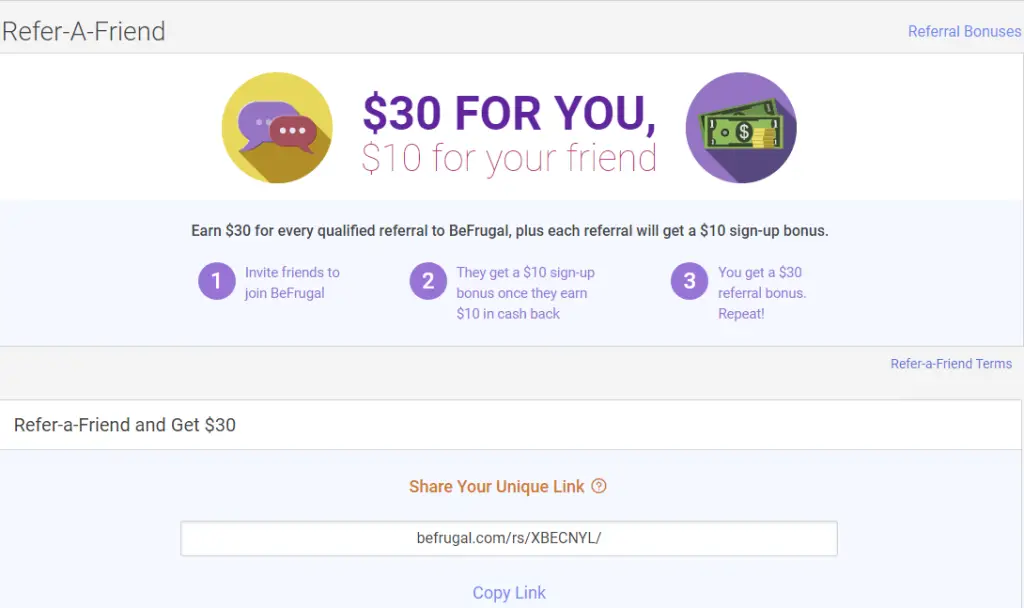The width and height of the screenshot is (1024, 608).
Task: Click the purple step 1 circle
Action: click(217, 281)
